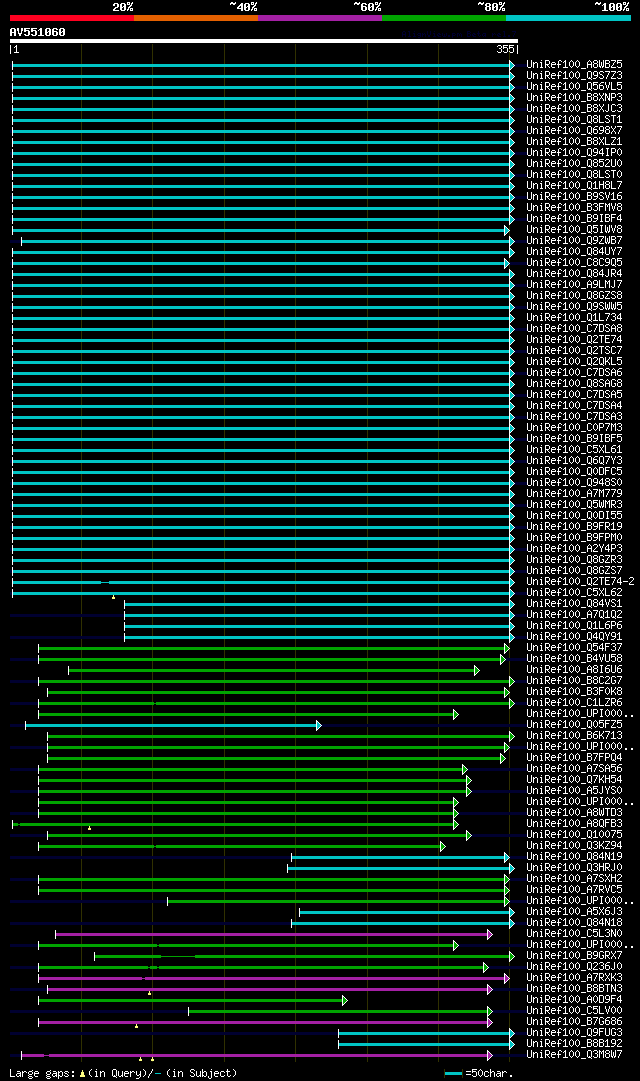Open hit UniRef100_Q56VL5
The width and height of the screenshot is (640, 1081).
pyautogui.click(x=574, y=87)
